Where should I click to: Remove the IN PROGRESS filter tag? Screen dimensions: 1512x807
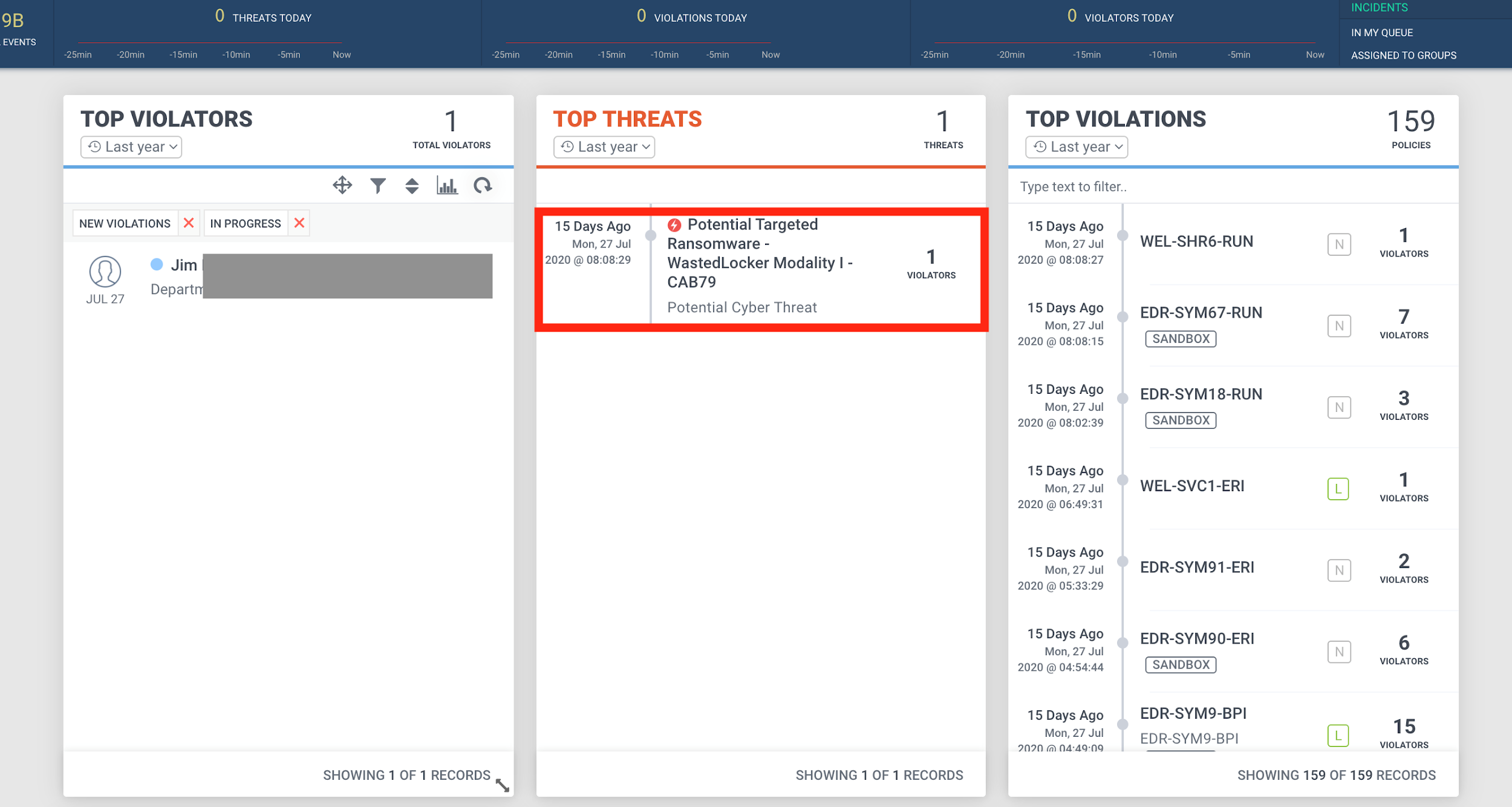pos(299,223)
